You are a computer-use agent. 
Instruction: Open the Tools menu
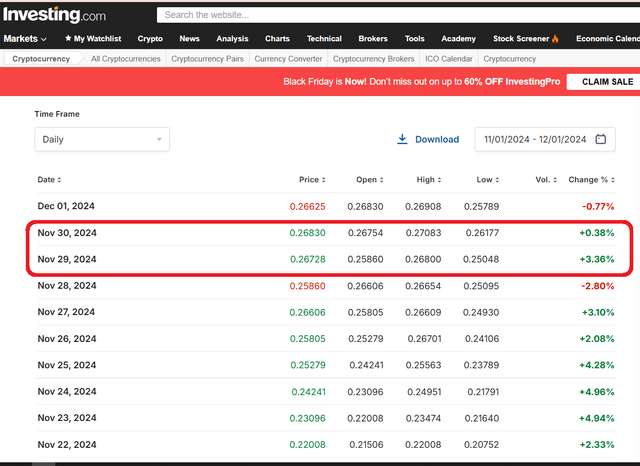coord(415,39)
